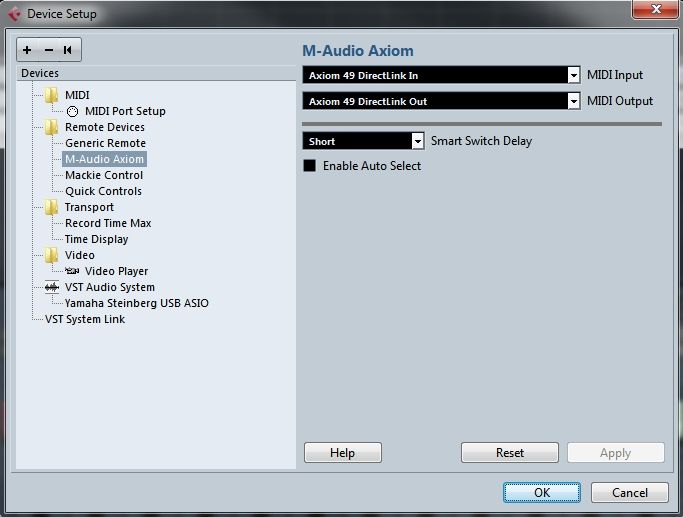Click the VST Audio System waveform icon

52,287
